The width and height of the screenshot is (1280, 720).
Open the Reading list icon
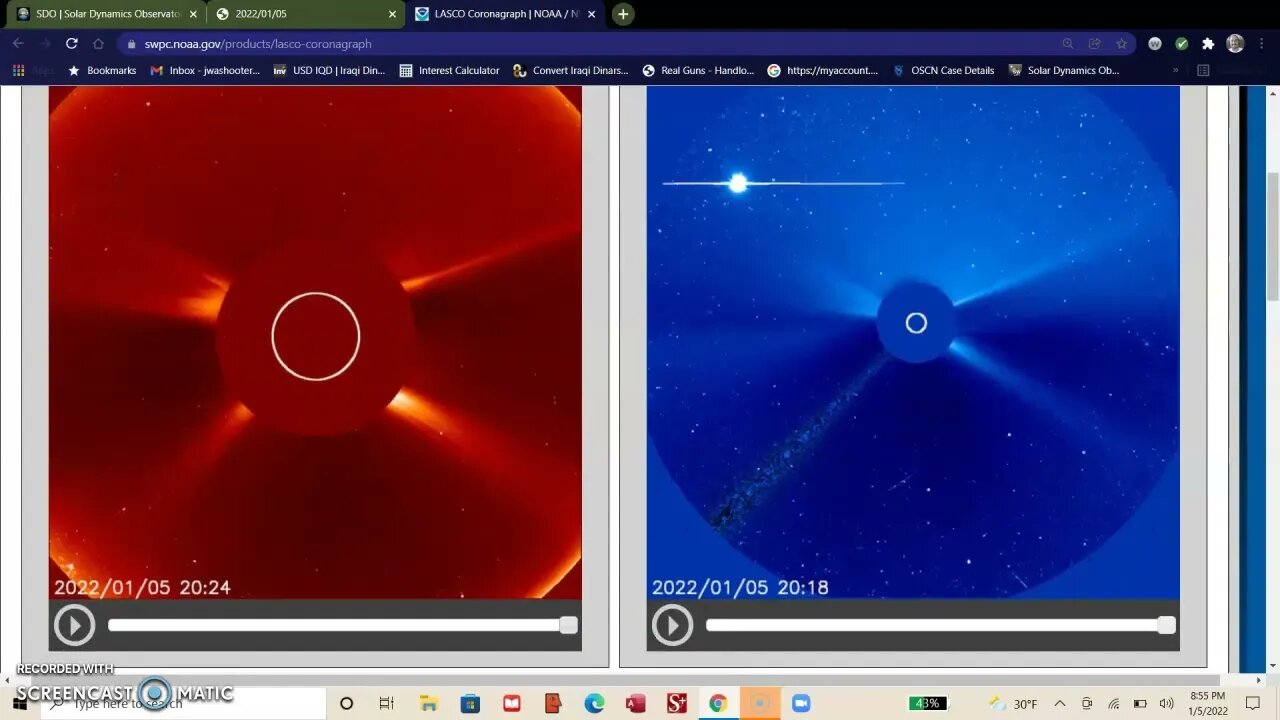click(x=1203, y=71)
